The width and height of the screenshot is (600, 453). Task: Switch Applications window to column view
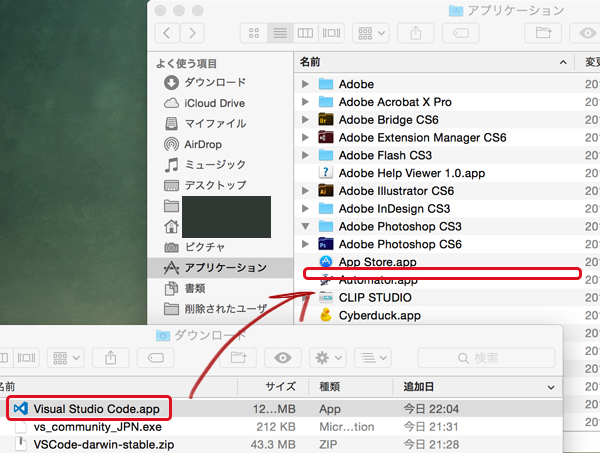(305, 33)
